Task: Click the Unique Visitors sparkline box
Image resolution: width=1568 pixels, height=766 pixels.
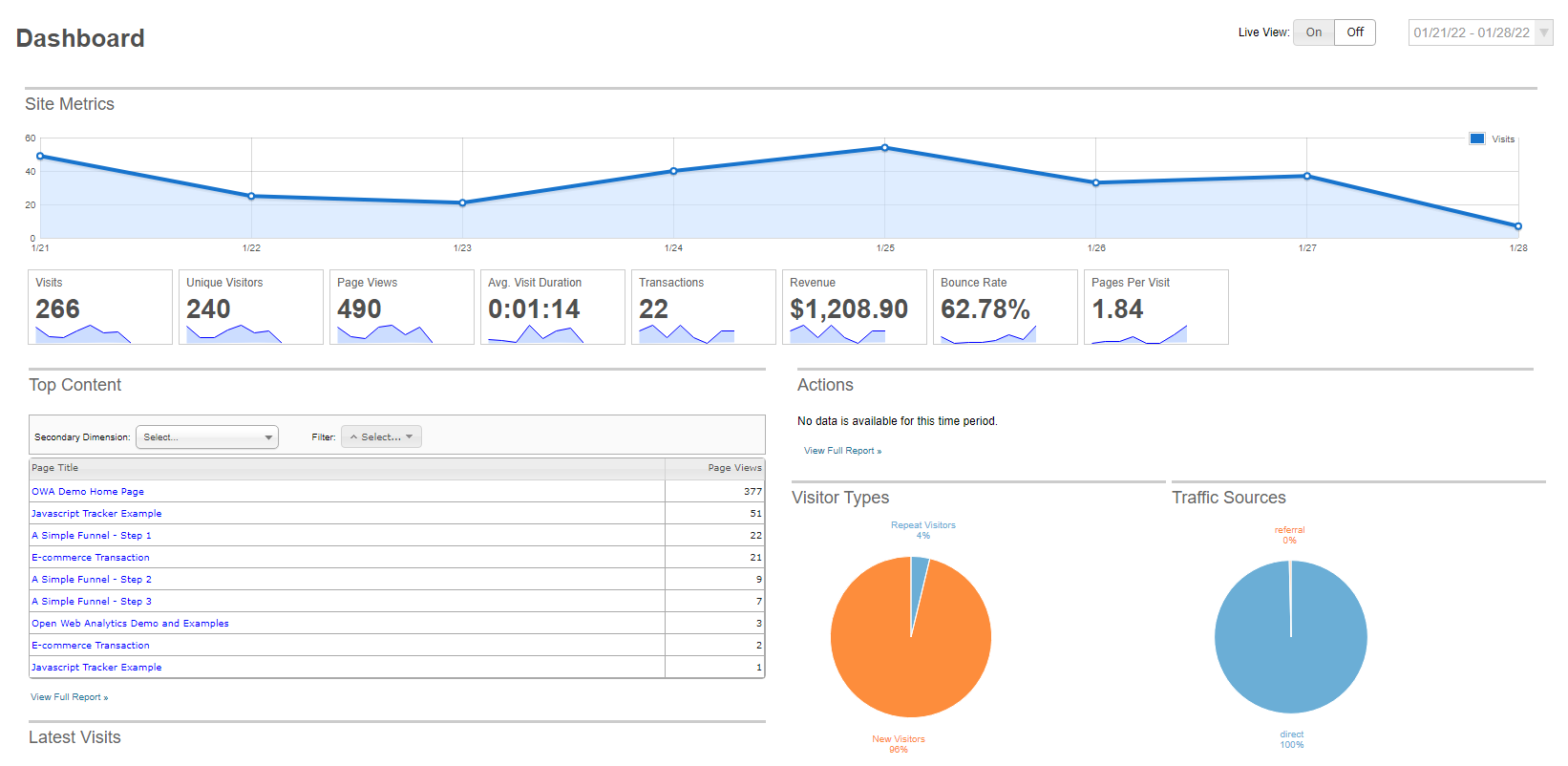Action: (251, 307)
